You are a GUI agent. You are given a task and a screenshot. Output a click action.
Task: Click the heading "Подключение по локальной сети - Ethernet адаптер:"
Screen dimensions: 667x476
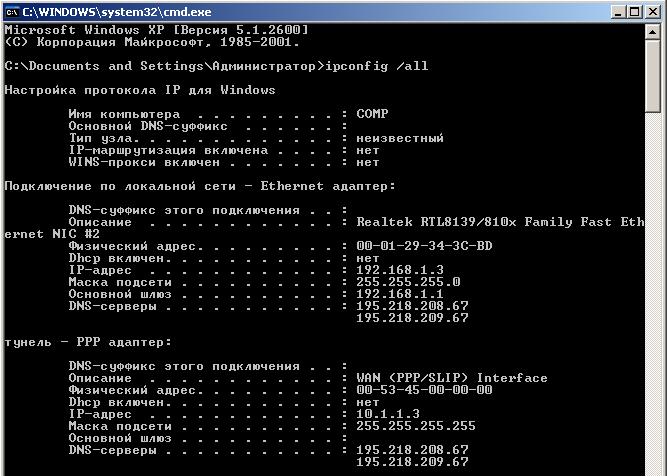click(200, 186)
